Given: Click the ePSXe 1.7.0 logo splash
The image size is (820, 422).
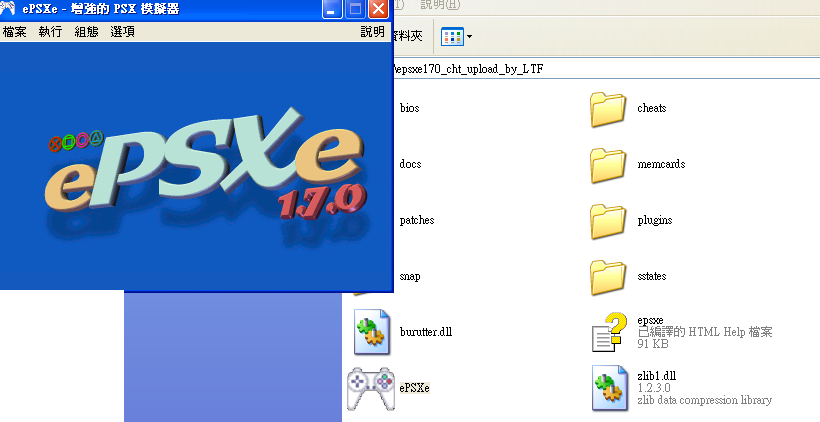Looking at the screenshot, I should pos(206,165).
